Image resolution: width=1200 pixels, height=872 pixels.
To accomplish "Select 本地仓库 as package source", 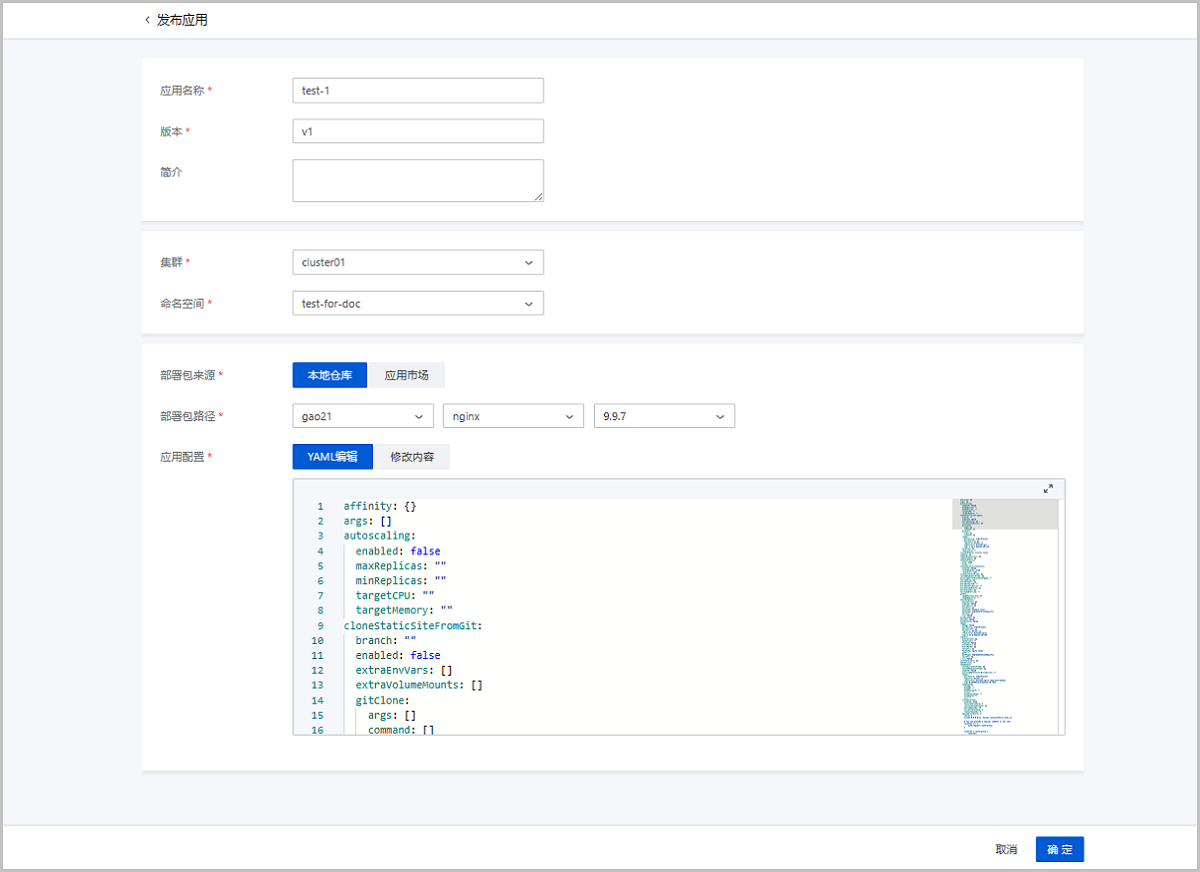I will [x=330, y=375].
